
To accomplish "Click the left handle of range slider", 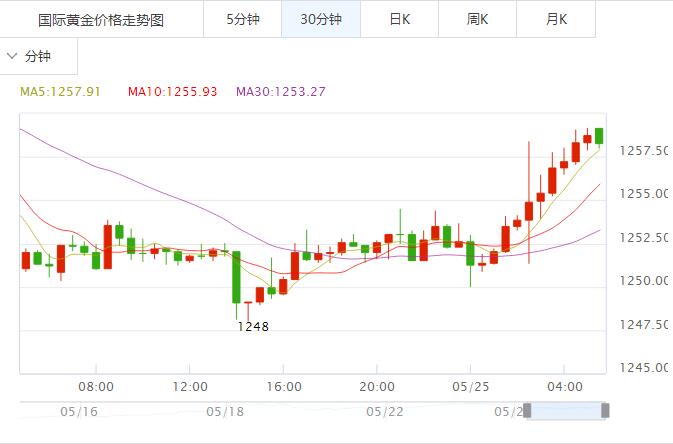I will [527, 410].
